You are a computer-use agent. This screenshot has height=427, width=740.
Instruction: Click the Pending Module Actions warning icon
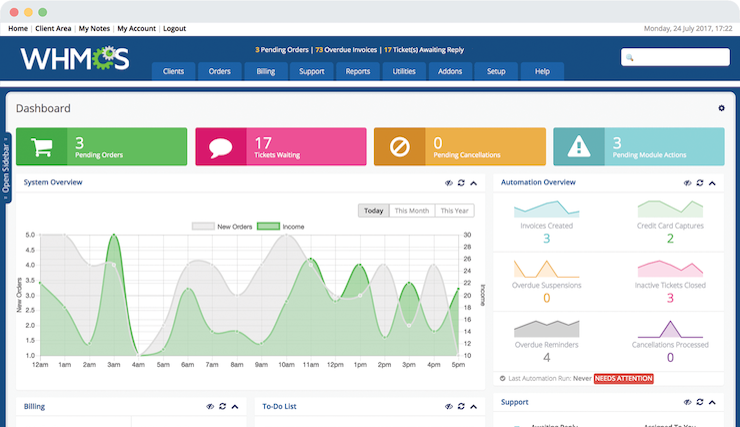click(x=578, y=147)
